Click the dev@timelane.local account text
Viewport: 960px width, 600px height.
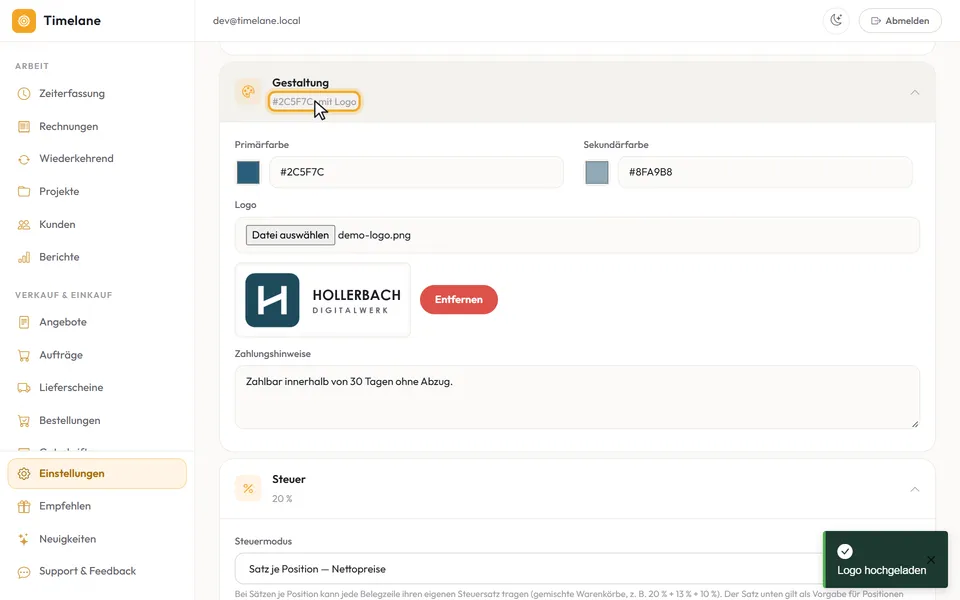[257, 21]
